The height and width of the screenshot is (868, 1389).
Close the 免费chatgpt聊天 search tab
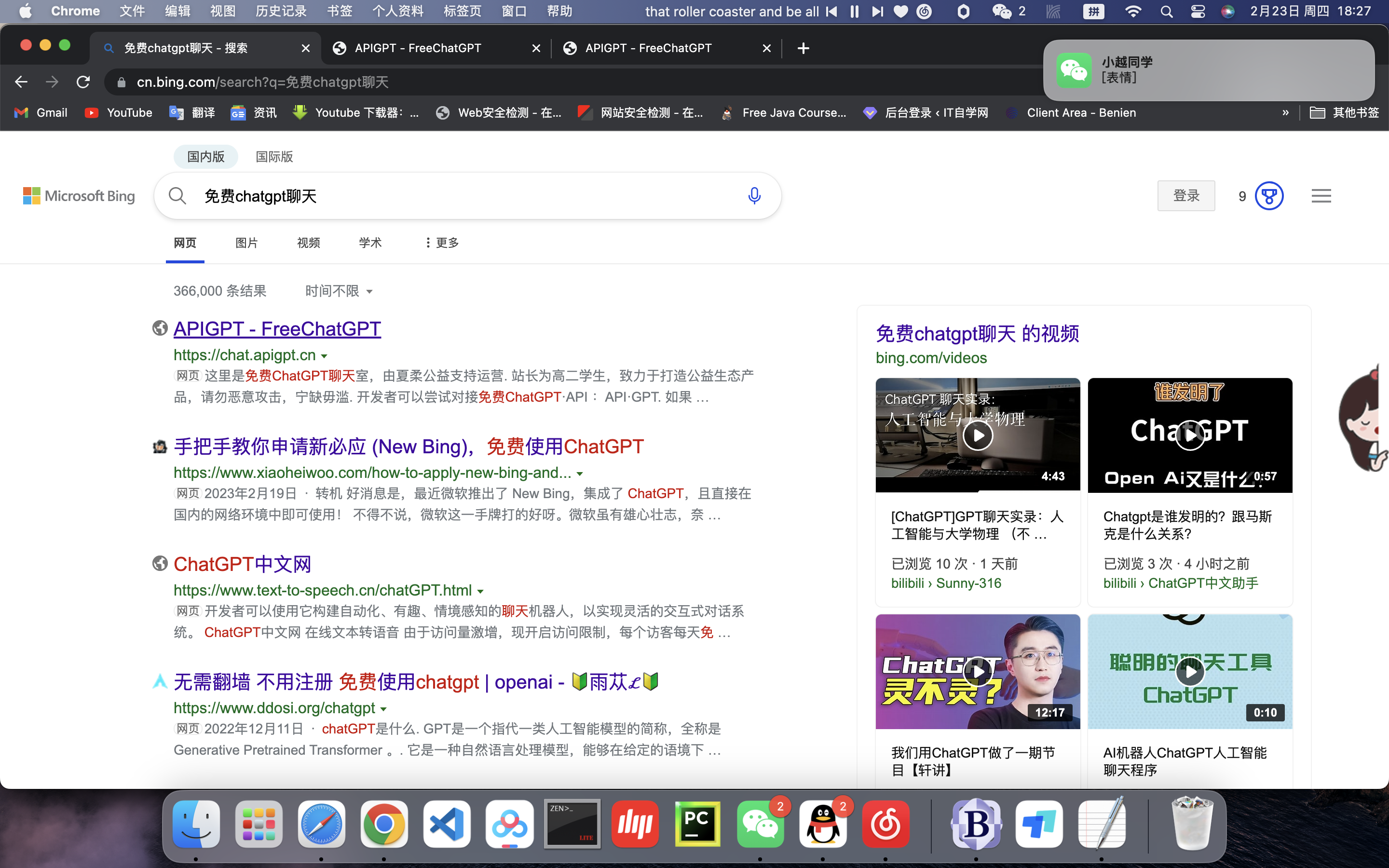(306, 48)
